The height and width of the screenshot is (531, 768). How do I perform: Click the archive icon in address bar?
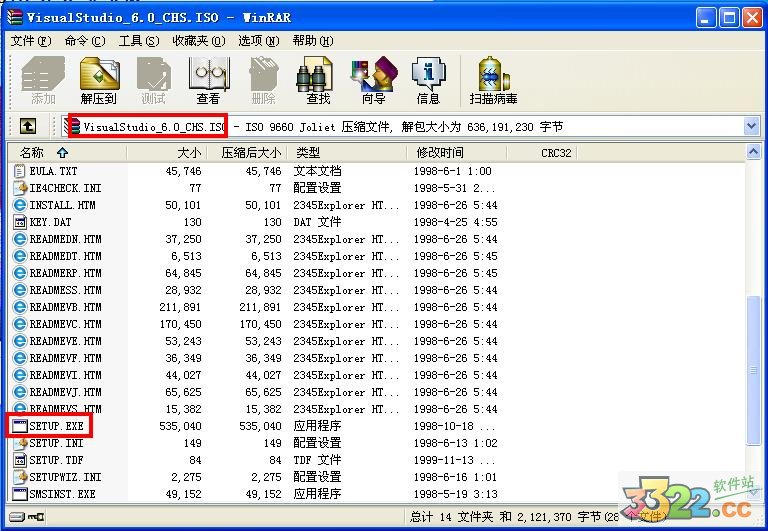click(72, 126)
